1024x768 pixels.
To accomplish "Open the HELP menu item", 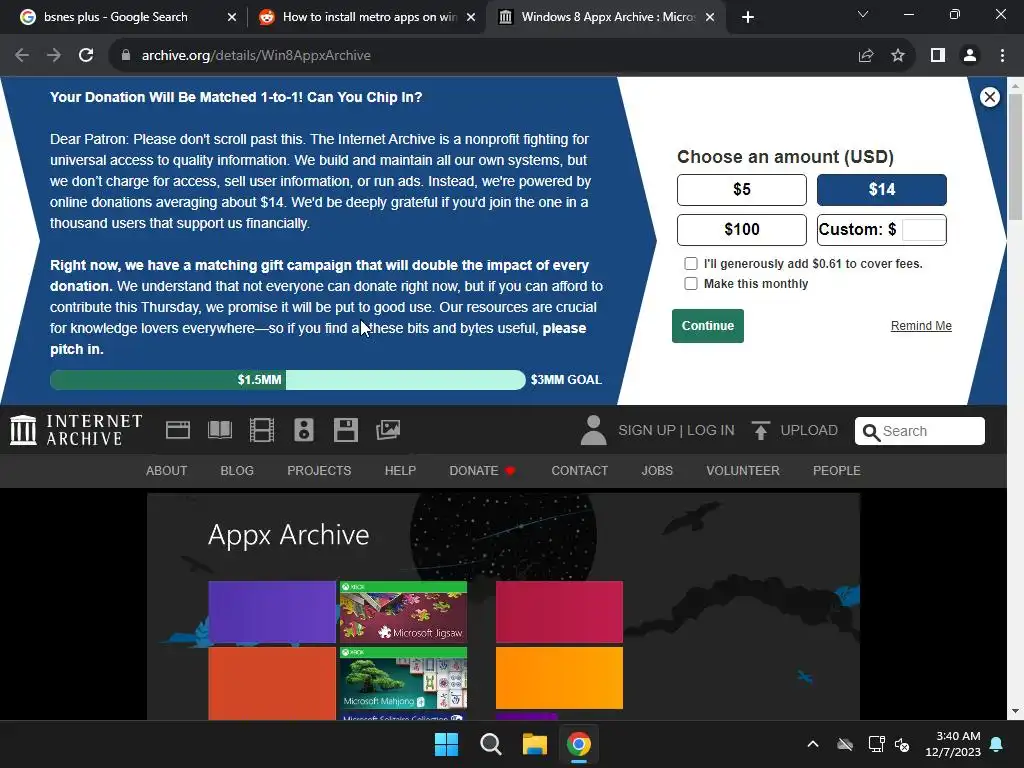I will coord(400,471).
